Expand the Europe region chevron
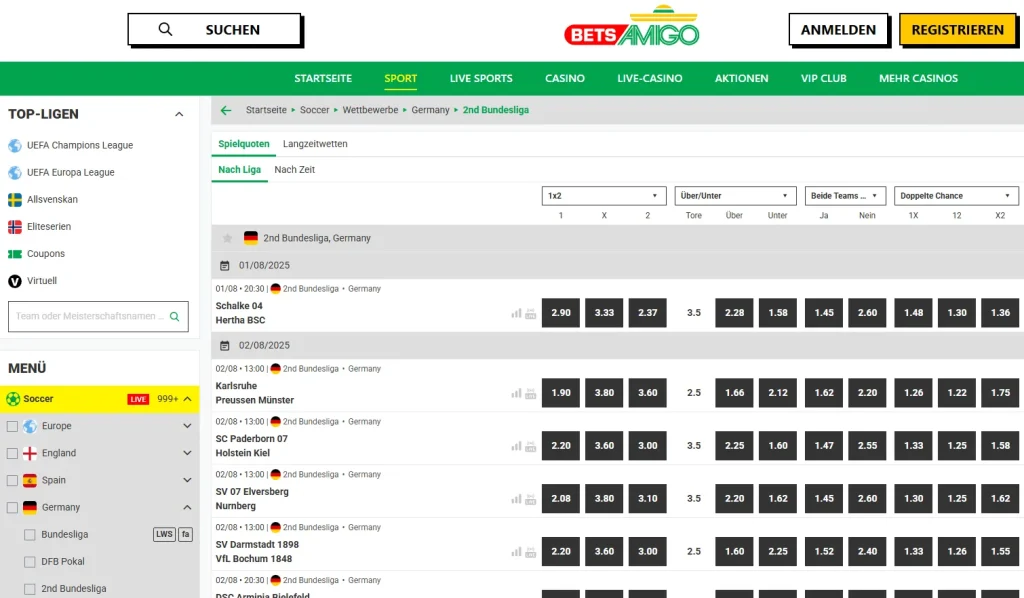This screenshot has height=598, width=1024. pyautogui.click(x=187, y=426)
